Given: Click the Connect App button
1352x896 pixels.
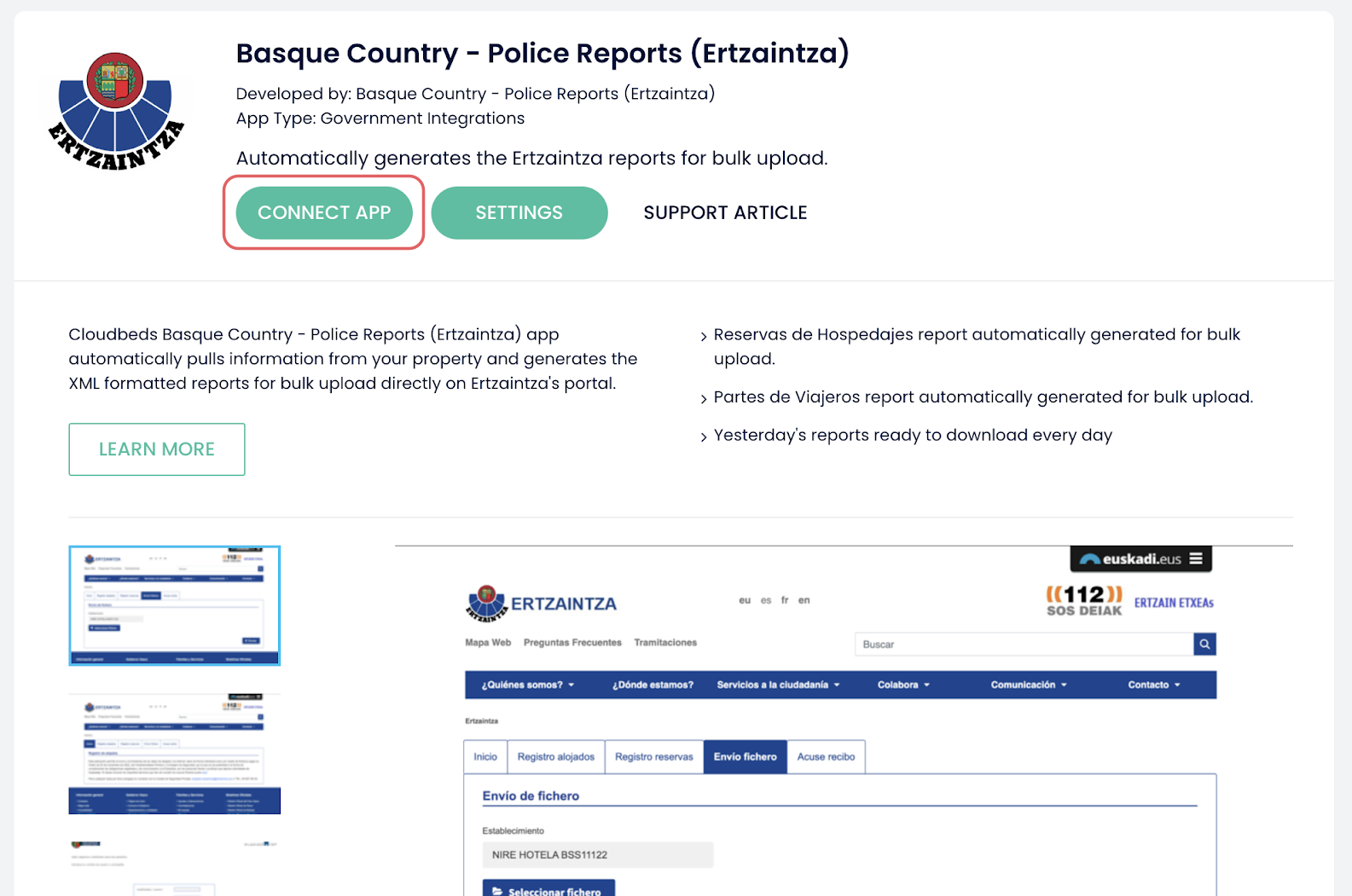Looking at the screenshot, I should tap(324, 212).
